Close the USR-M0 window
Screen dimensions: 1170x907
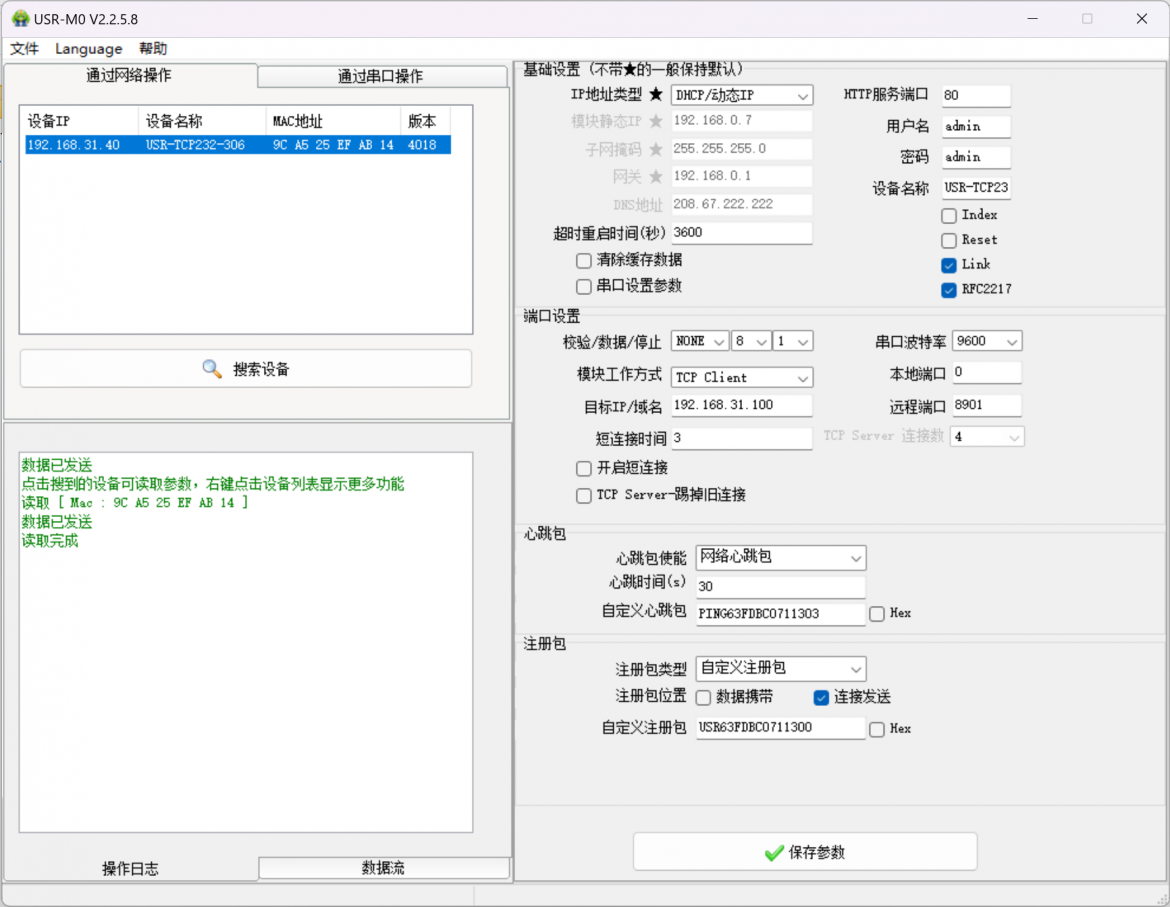pyautogui.click(x=1142, y=19)
